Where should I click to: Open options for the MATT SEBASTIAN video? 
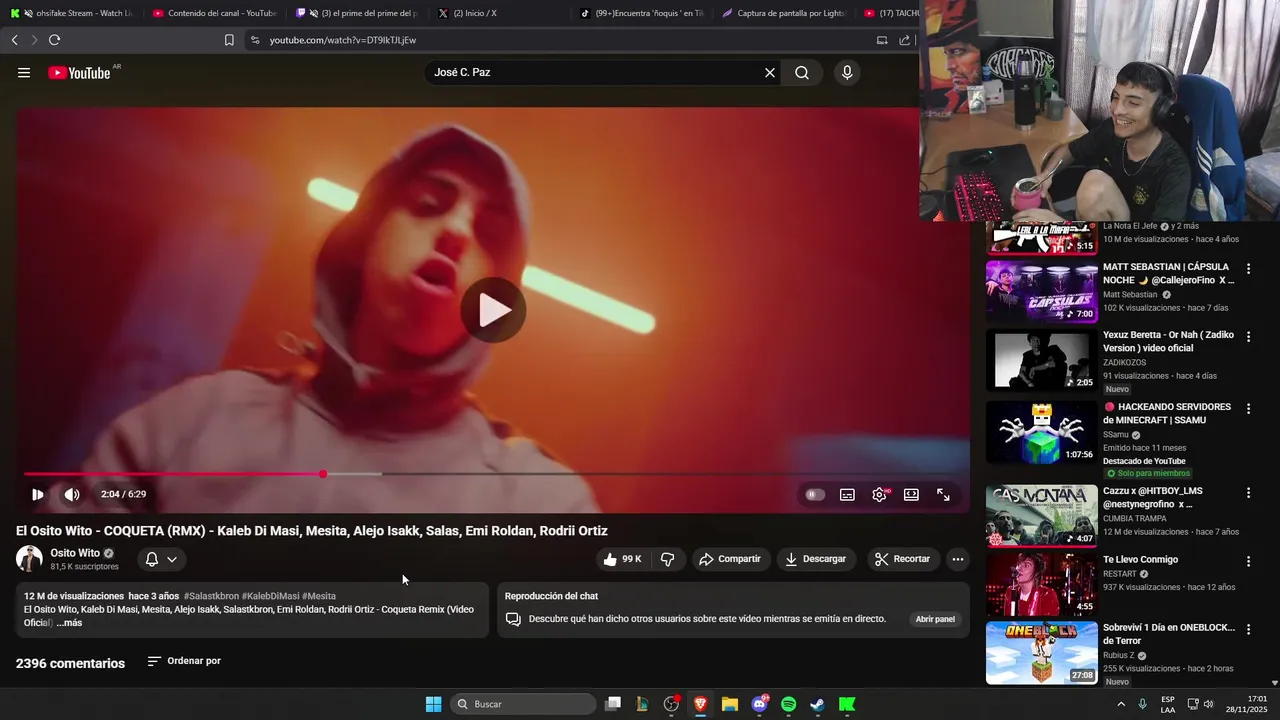pos(1248,269)
